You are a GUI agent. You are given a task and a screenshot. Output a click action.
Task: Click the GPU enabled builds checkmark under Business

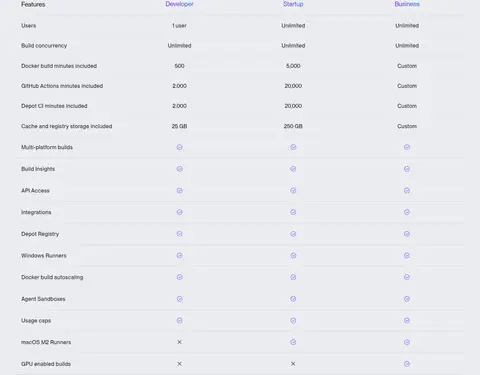[407, 364]
